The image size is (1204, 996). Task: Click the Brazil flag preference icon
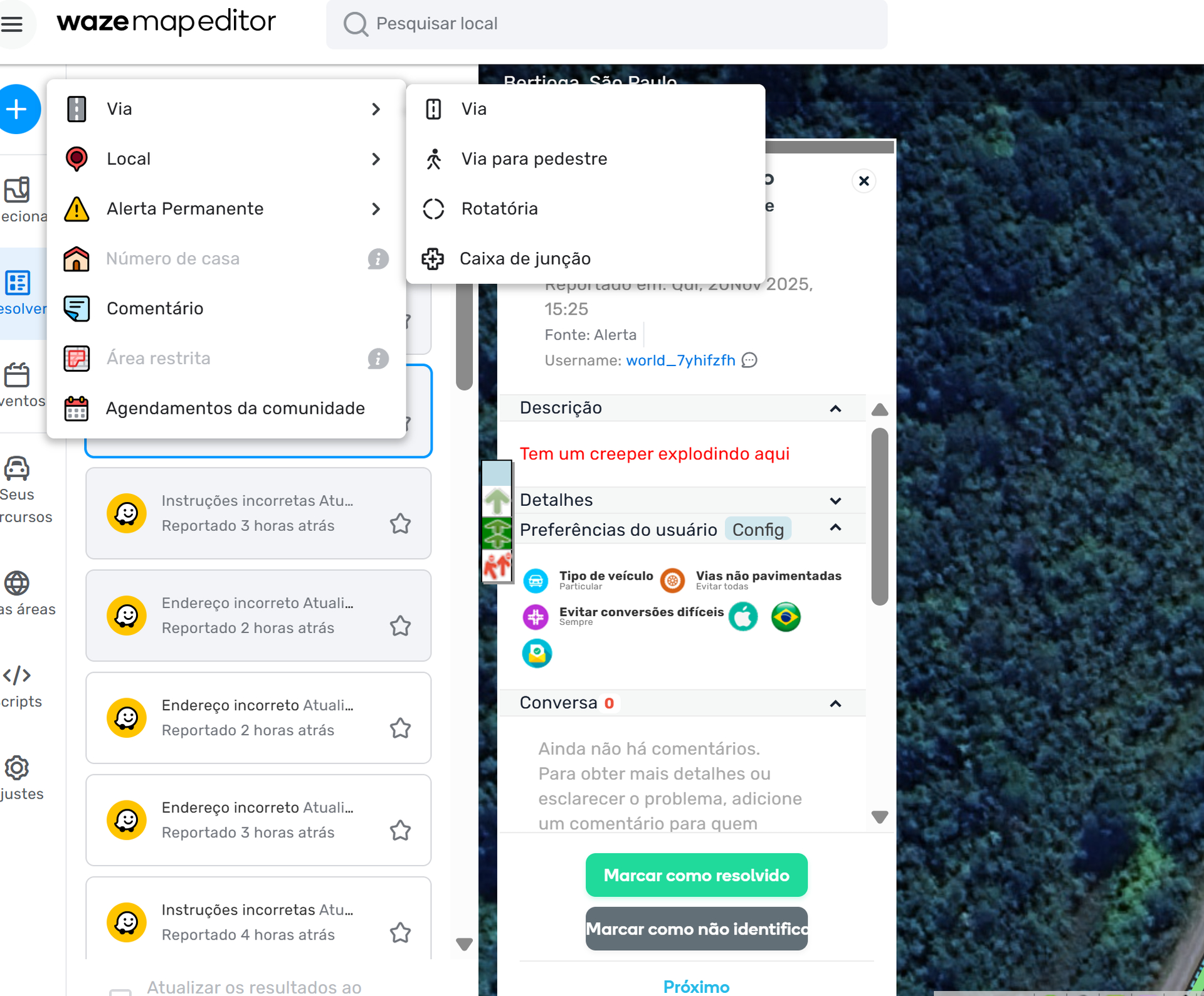[786, 617]
